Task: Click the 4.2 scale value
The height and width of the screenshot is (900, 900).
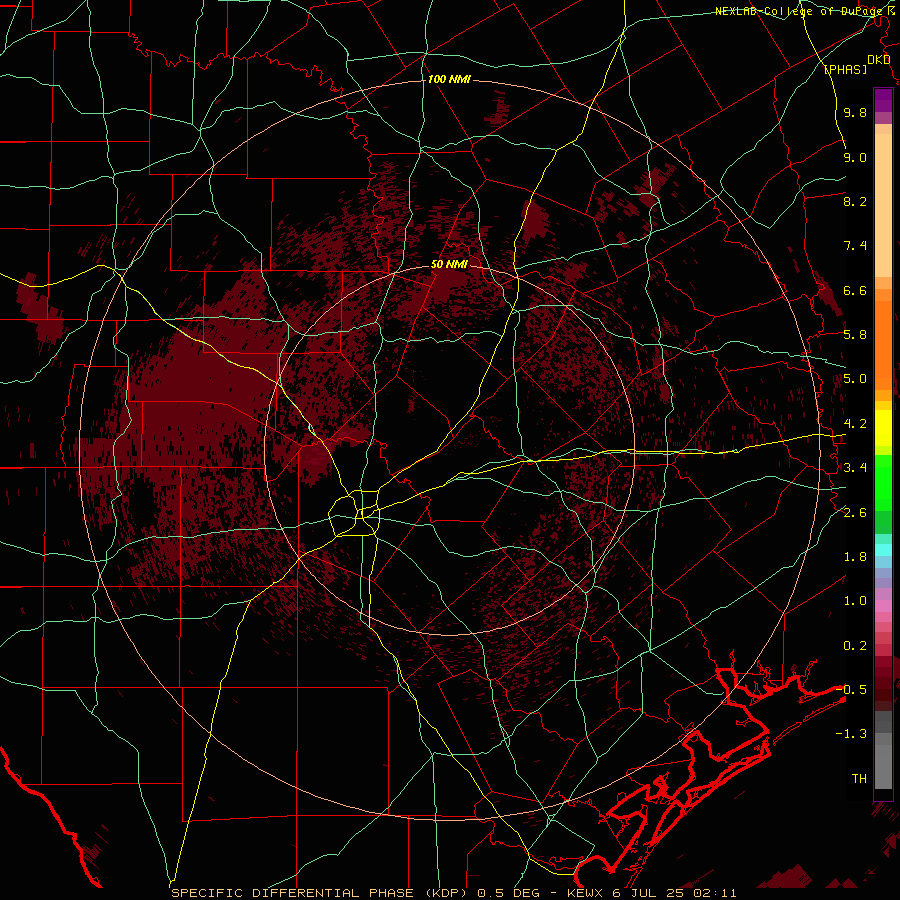Action: pyautogui.click(x=855, y=424)
